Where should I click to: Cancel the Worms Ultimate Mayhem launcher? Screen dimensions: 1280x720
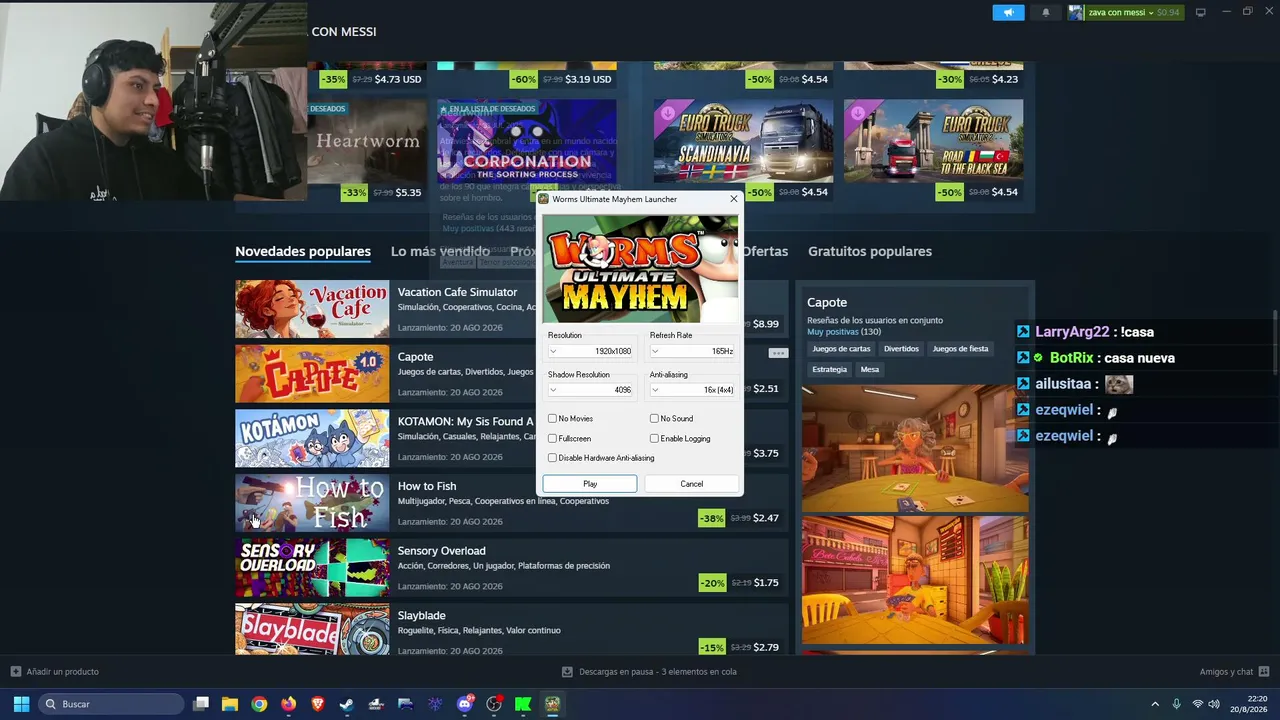(692, 484)
